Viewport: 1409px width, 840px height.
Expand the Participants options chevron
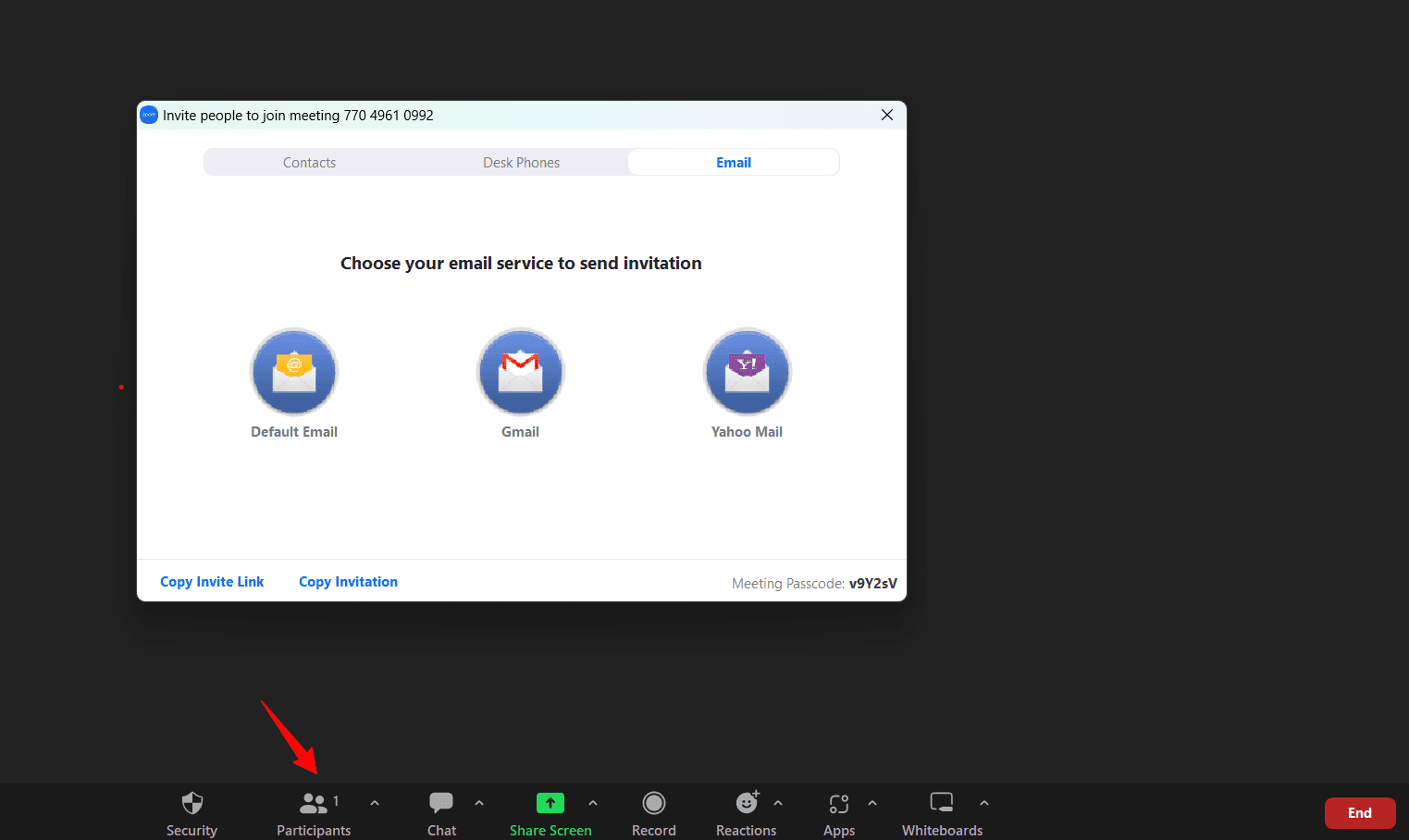[x=375, y=803]
